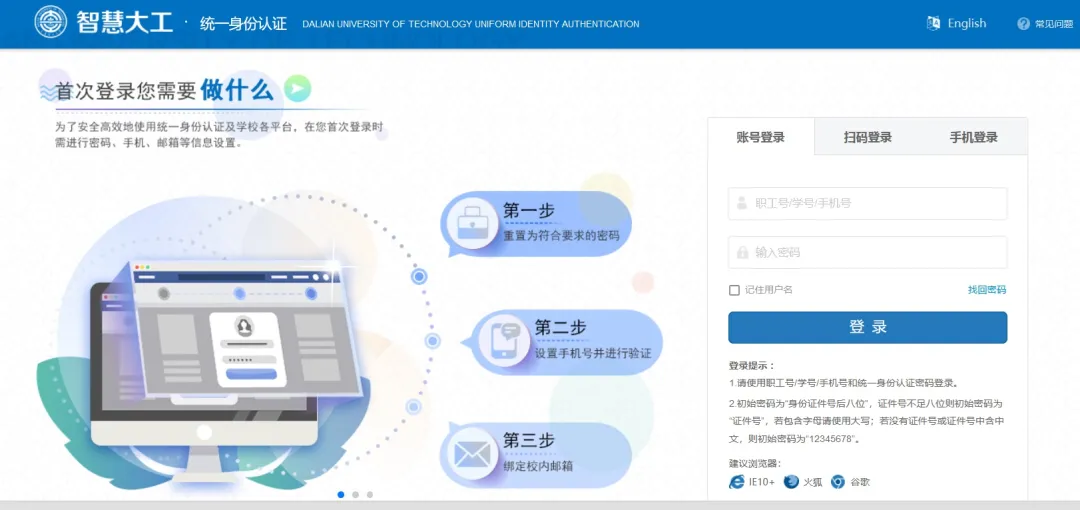Click the 第一步 briefcase step icon
This screenshot has width=1080, height=510.
tap(472, 224)
